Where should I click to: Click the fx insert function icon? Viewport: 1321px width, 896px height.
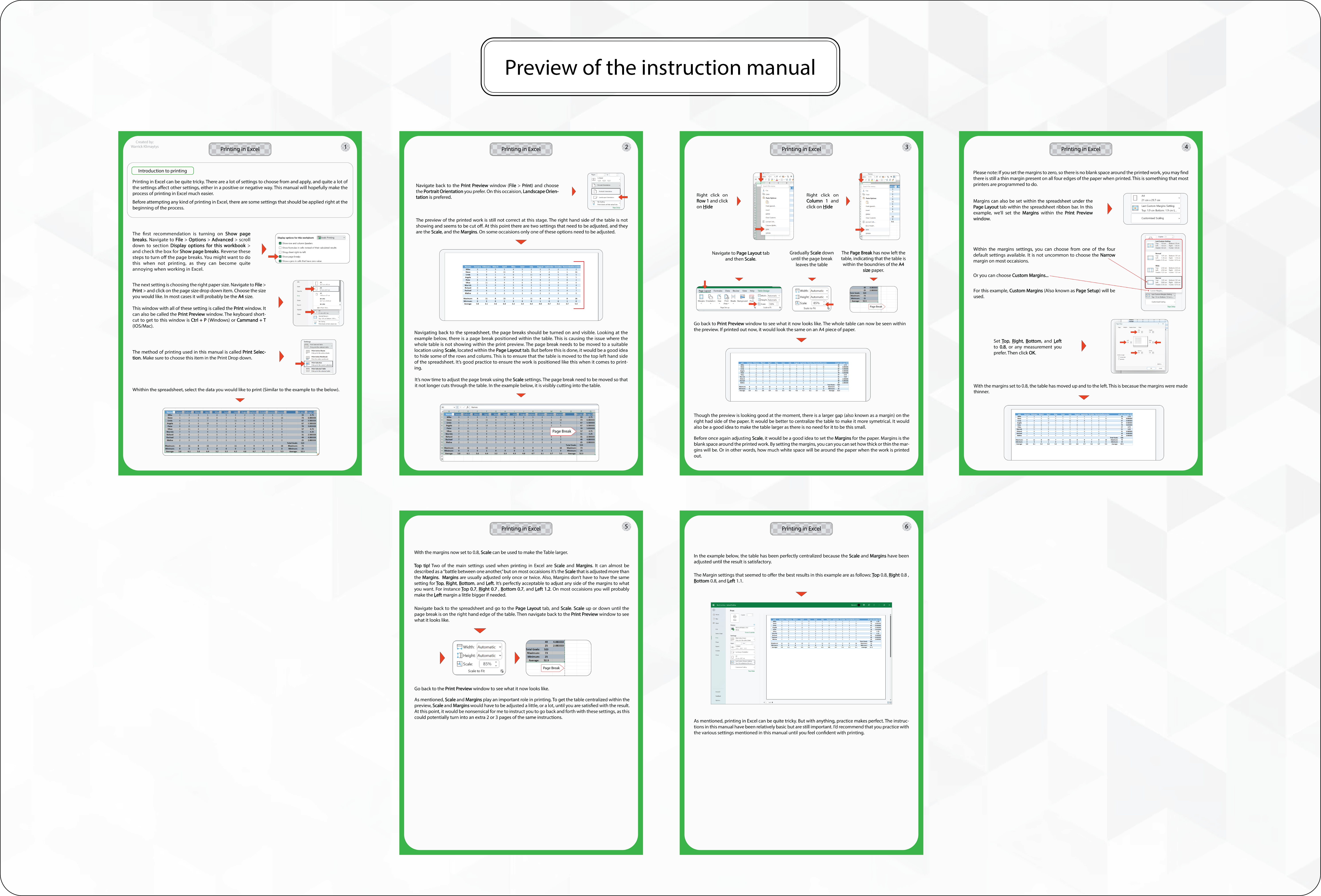[468, 407]
